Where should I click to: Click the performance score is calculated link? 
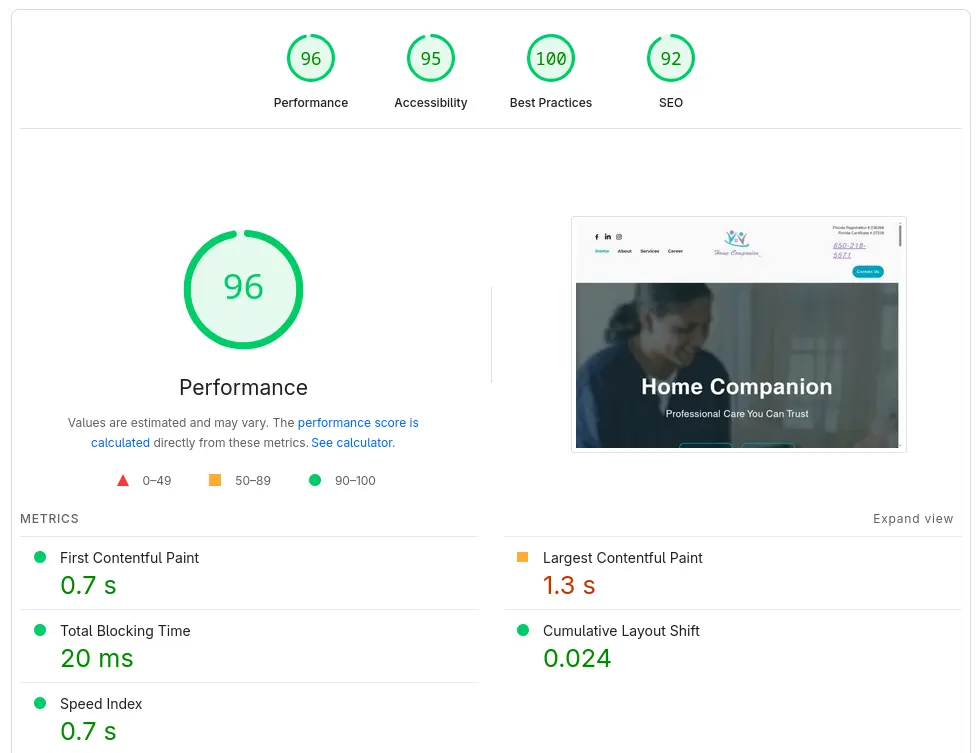coord(358,422)
